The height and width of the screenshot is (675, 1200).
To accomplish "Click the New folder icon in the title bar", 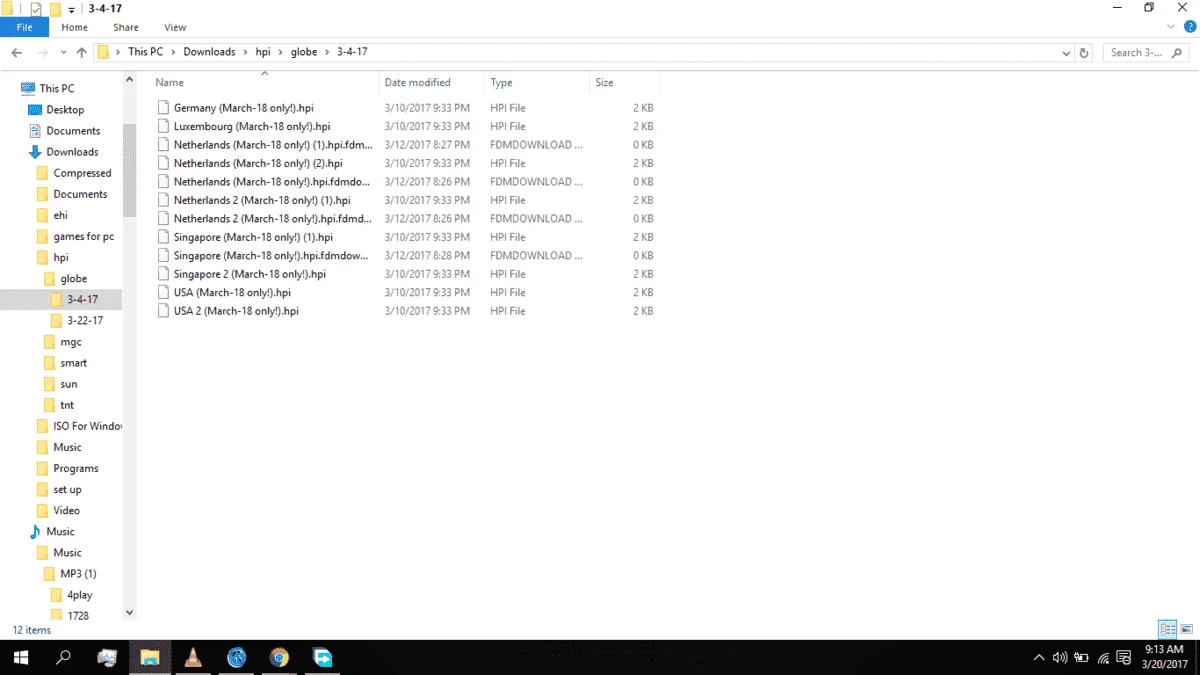I will coord(54,8).
